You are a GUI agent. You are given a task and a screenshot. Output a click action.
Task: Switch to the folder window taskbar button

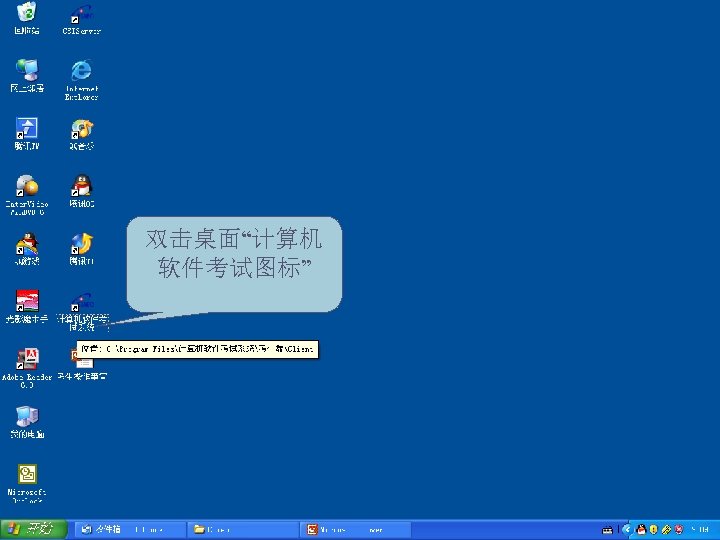coord(243,529)
